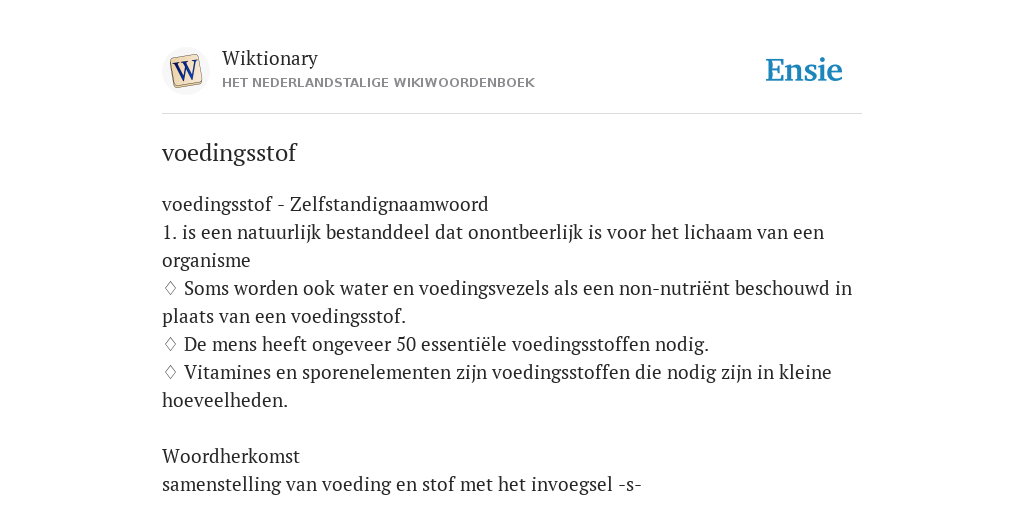Image resolution: width=1024 pixels, height=512 pixels.
Task: Open the Ensie logo link
Action: coord(803,70)
